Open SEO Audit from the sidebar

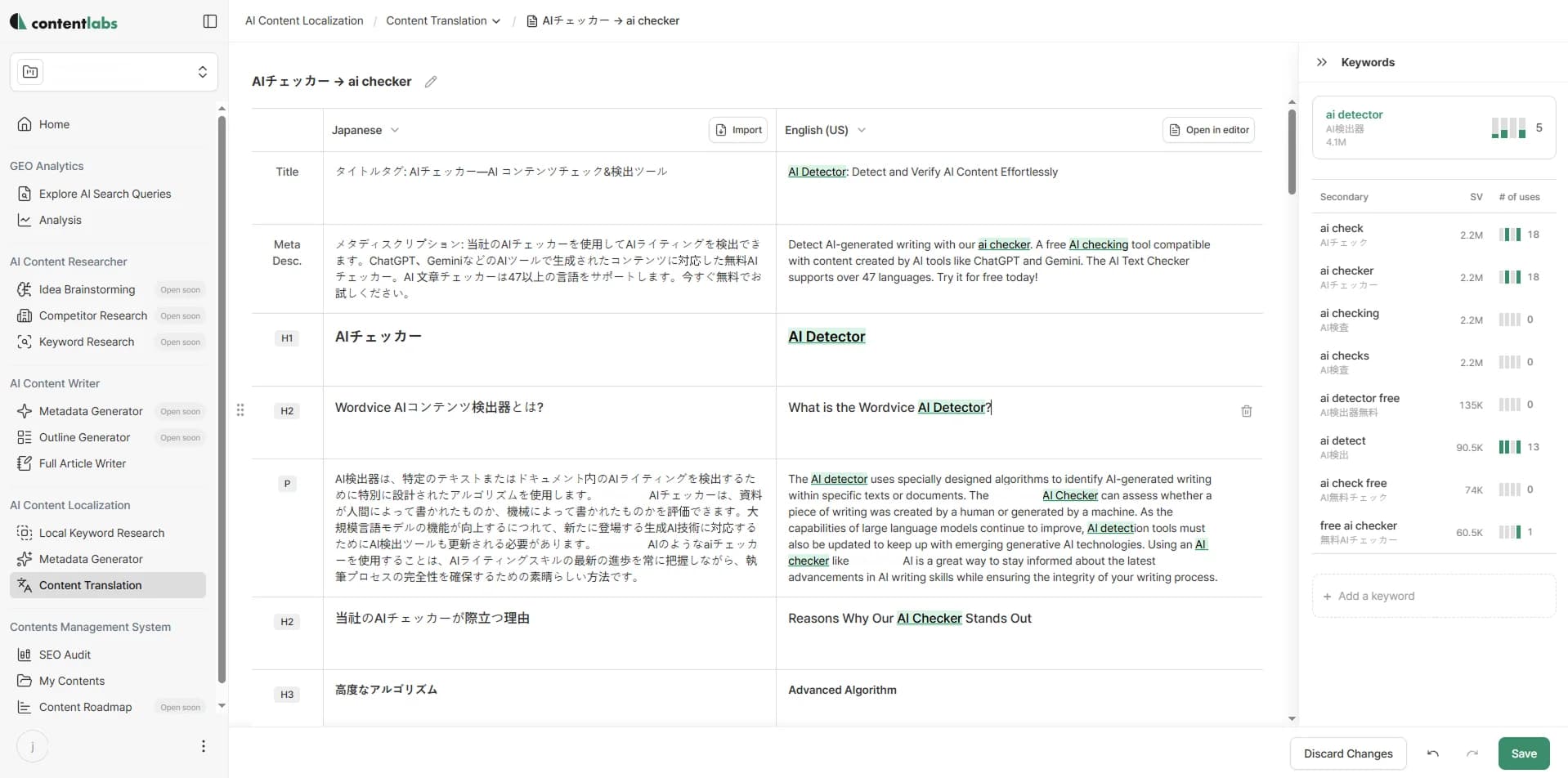65,654
